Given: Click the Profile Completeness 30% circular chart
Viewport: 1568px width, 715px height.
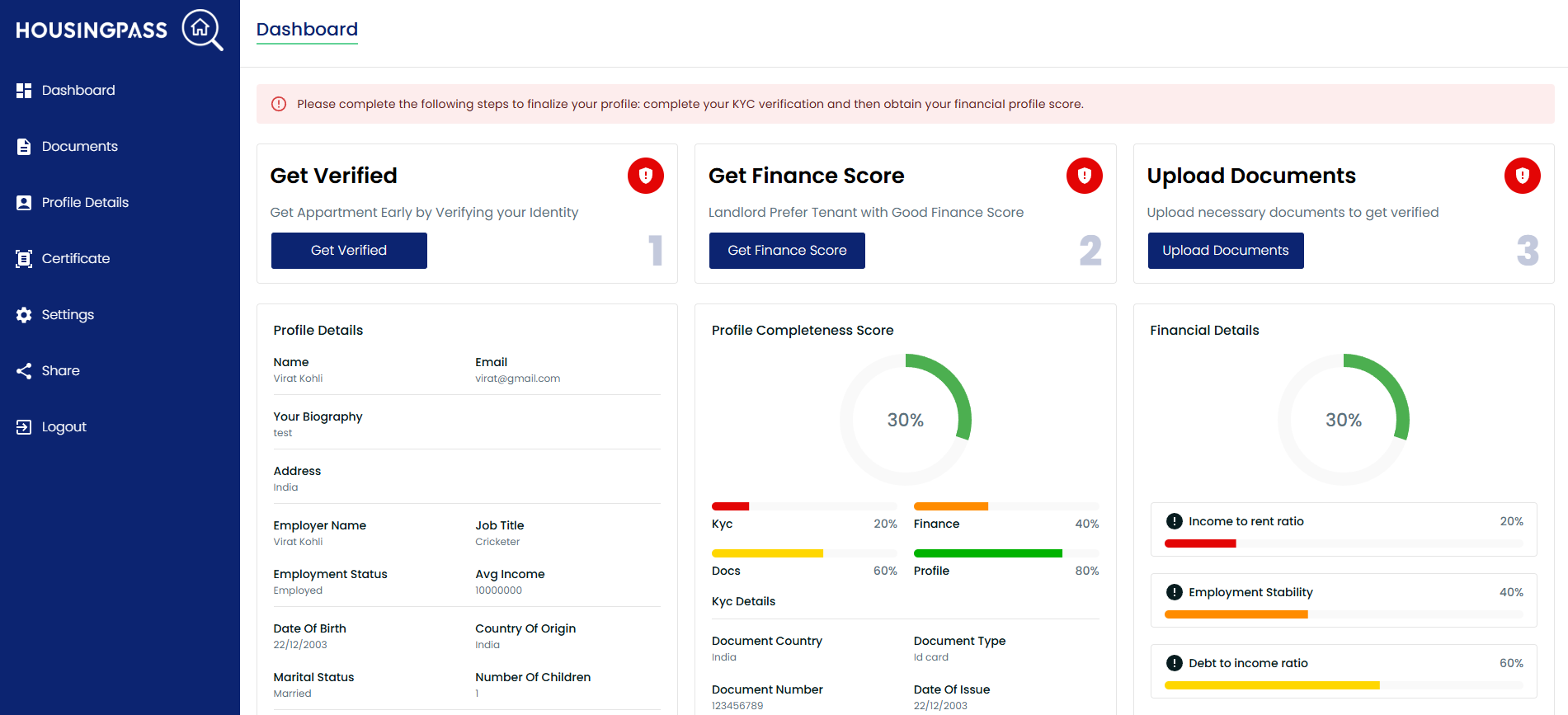Looking at the screenshot, I should 905,420.
